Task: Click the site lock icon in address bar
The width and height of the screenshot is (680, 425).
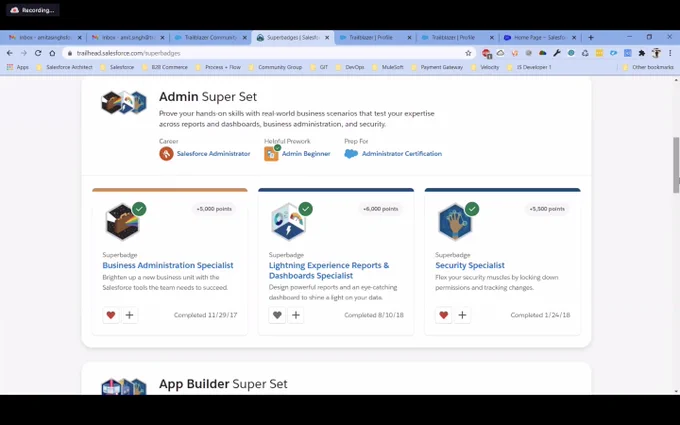Action: 69,53
